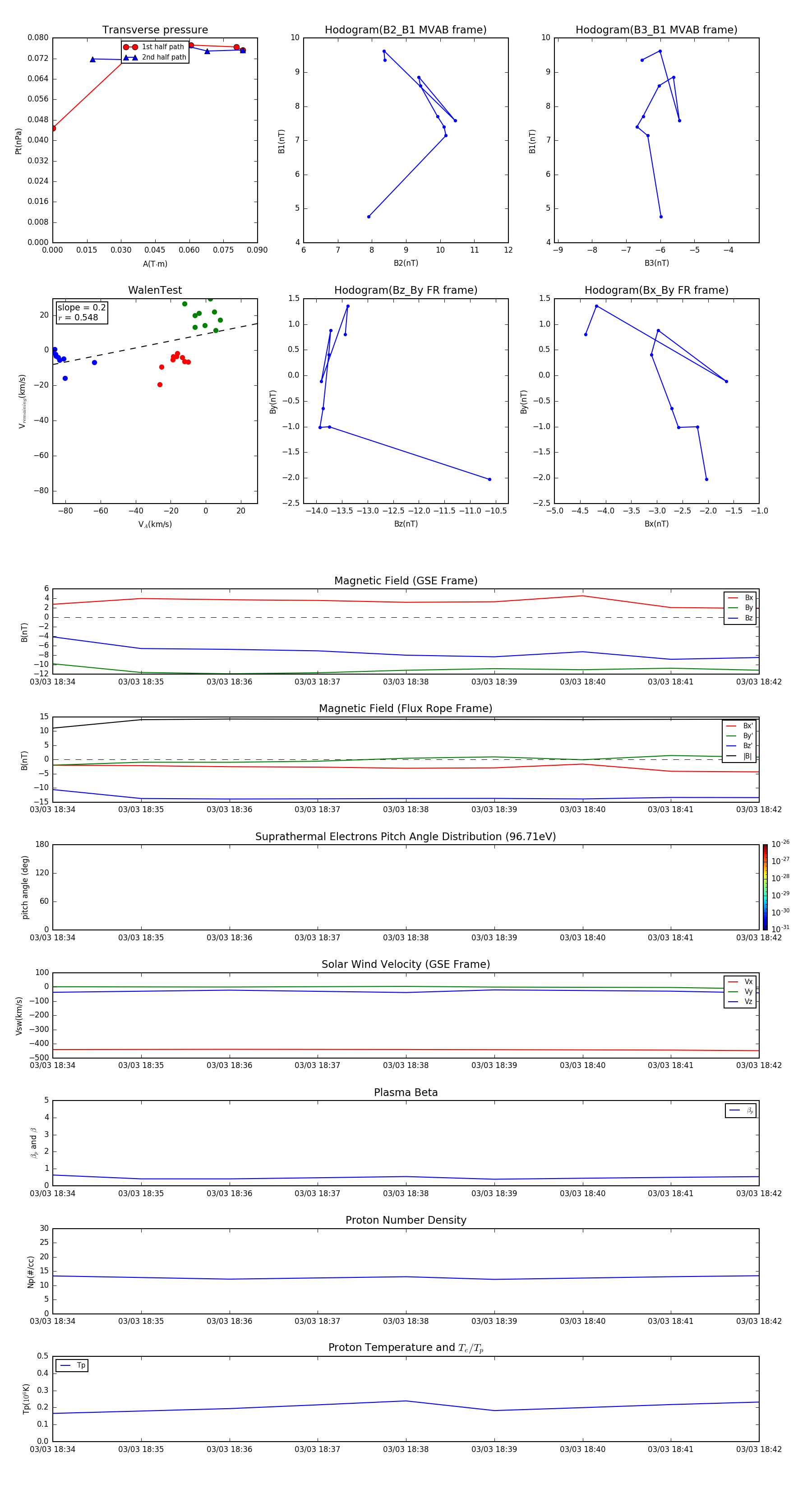
Task: Click the topmost point in B3_B1 hodogram
Action: [x=660, y=51]
